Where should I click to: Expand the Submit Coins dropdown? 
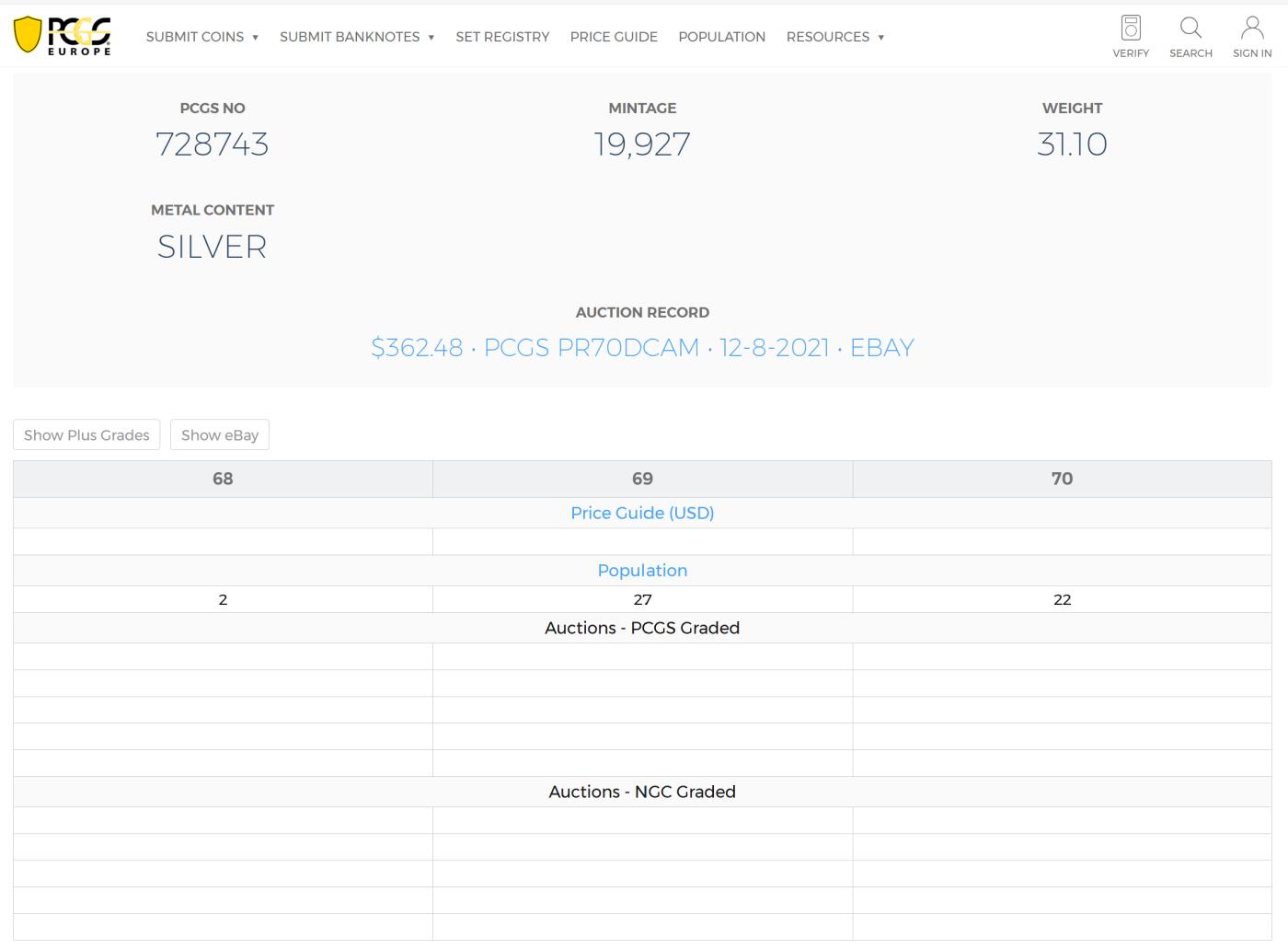[x=201, y=37]
